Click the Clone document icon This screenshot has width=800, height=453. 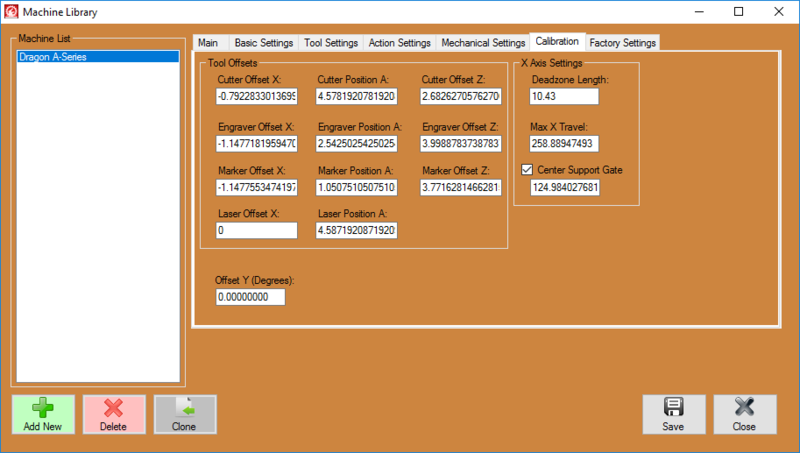[x=185, y=408]
